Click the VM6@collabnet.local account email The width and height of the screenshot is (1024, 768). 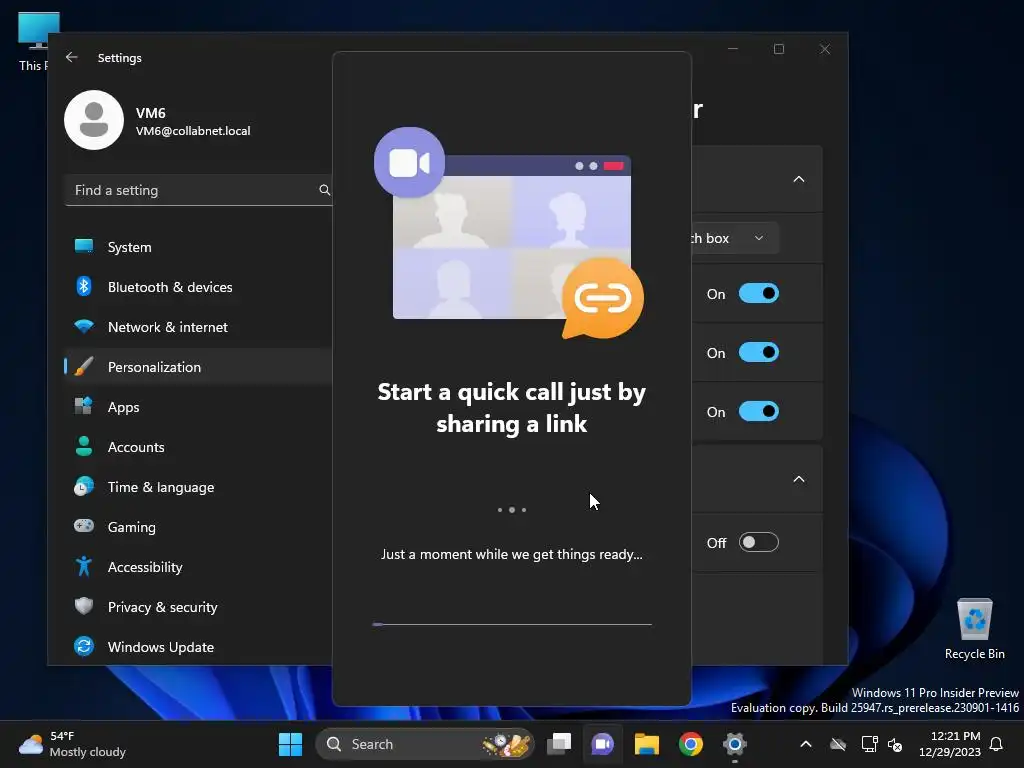193,131
